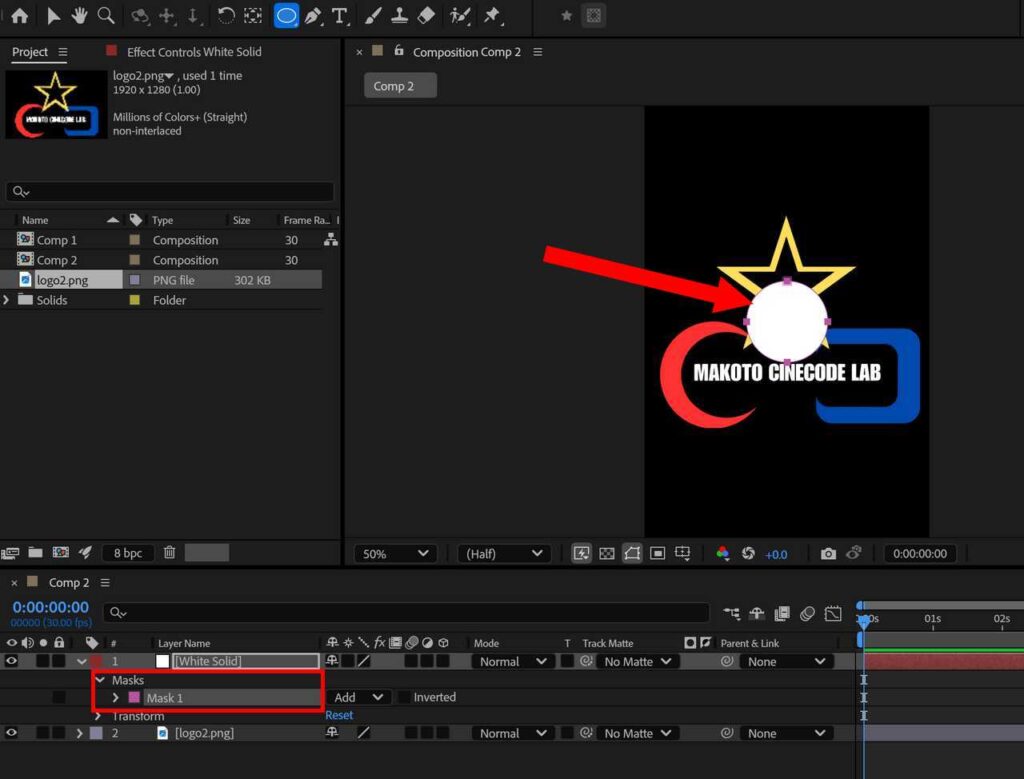The height and width of the screenshot is (779, 1024).
Task: Click the yellow label of Solids folder
Action: pos(135,300)
